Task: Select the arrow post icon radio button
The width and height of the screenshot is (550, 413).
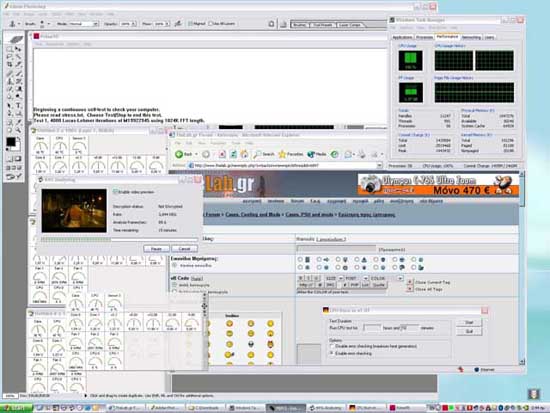Action: point(319,260)
